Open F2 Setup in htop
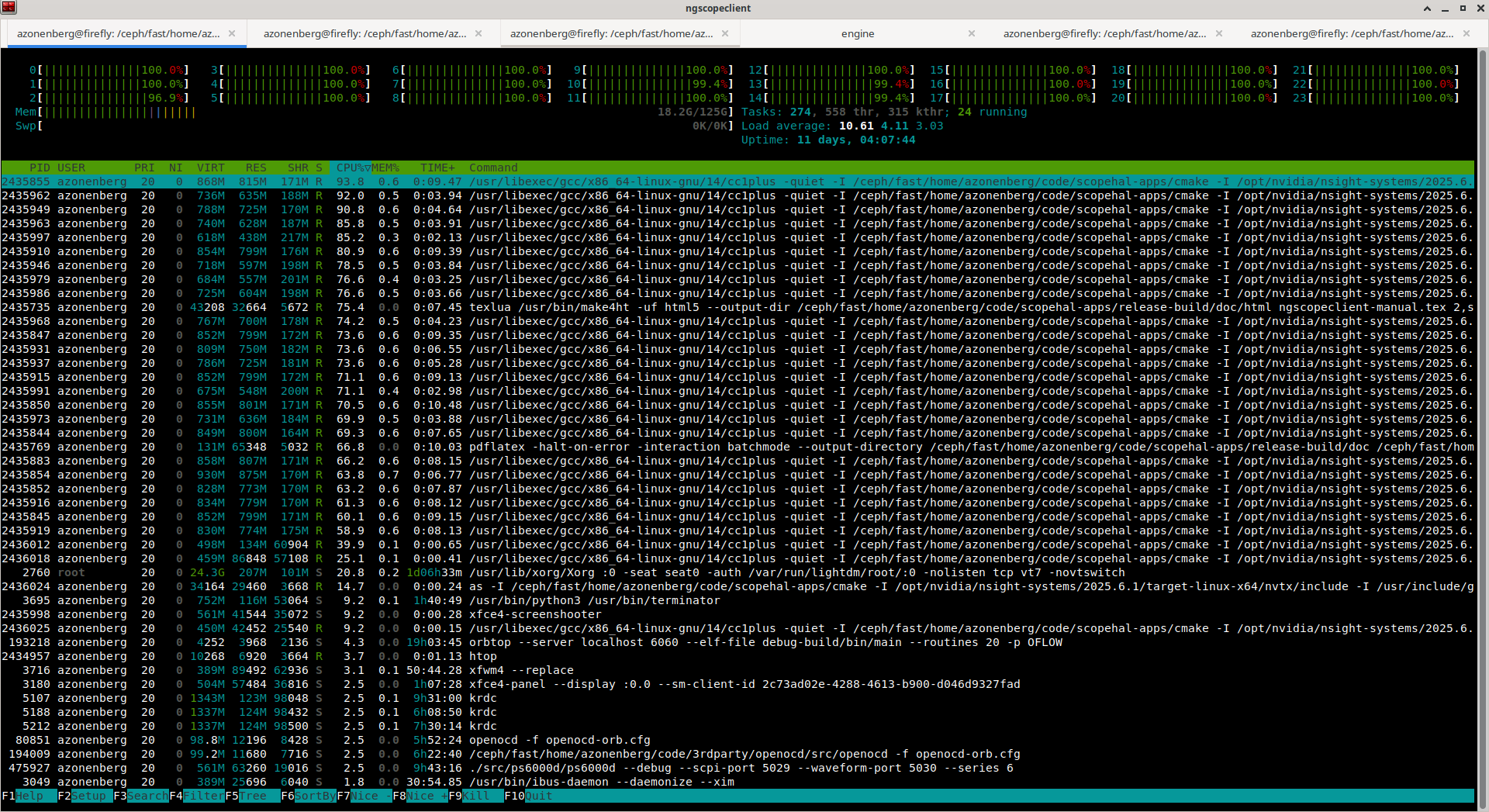 coord(88,796)
